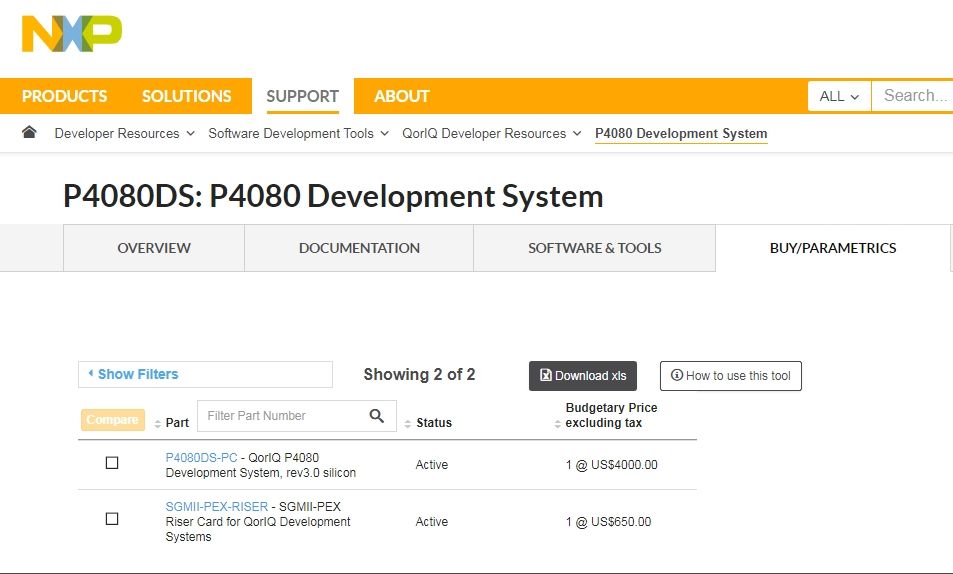The height and width of the screenshot is (574, 953).
Task: Expand the Show Filters panel
Action: 205,375
